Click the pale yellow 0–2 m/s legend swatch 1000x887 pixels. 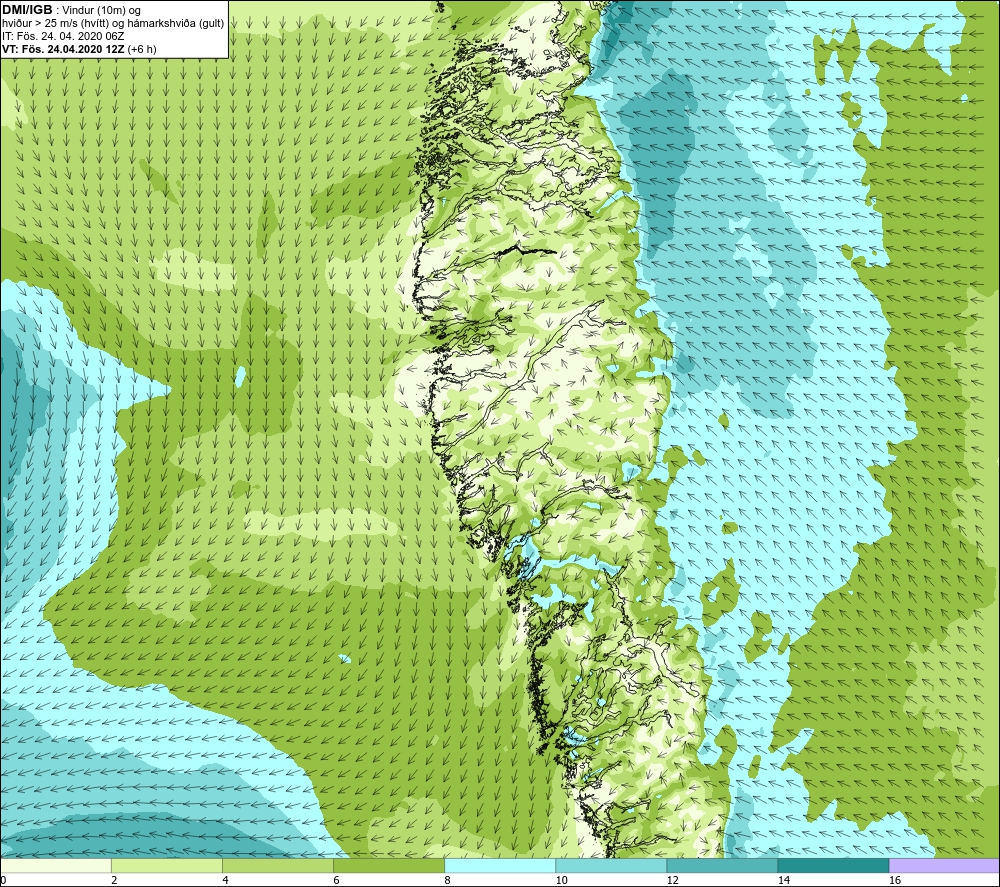coord(56,865)
